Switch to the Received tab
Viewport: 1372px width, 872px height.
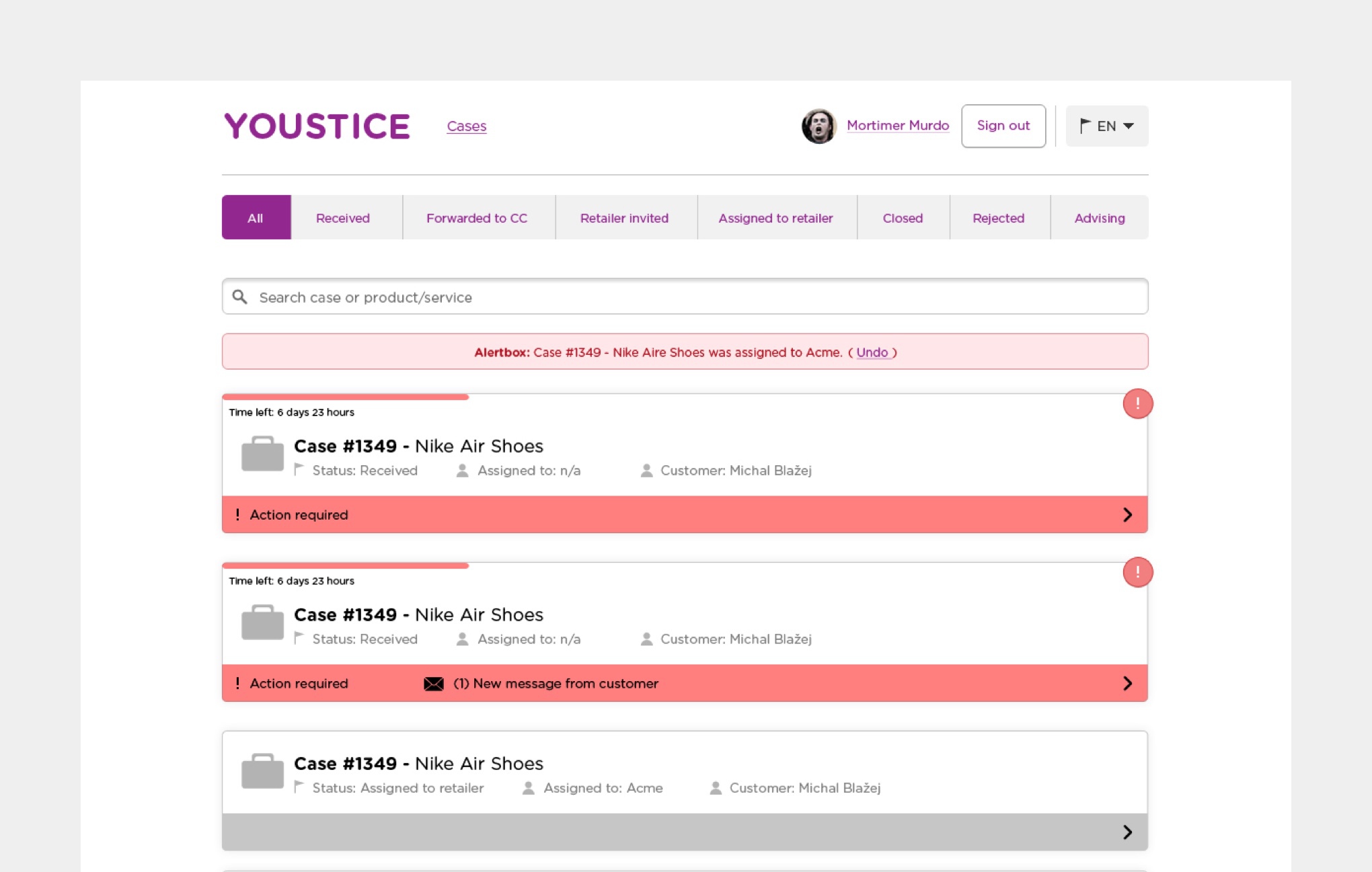pos(342,217)
